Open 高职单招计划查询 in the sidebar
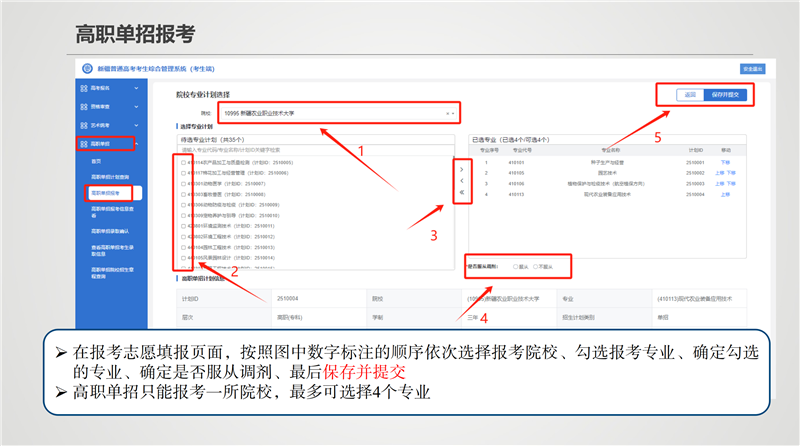This screenshot has width=800, height=446. click(111, 176)
